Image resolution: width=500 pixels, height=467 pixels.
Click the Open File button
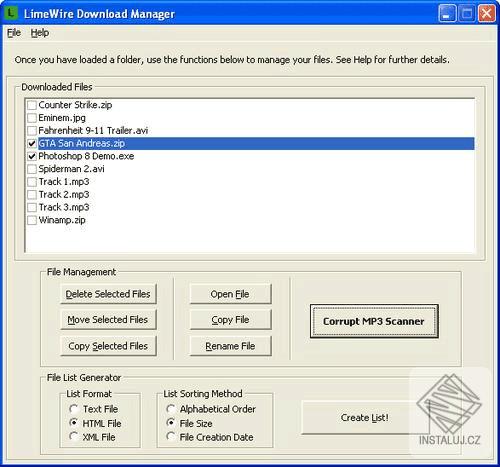[x=230, y=294]
